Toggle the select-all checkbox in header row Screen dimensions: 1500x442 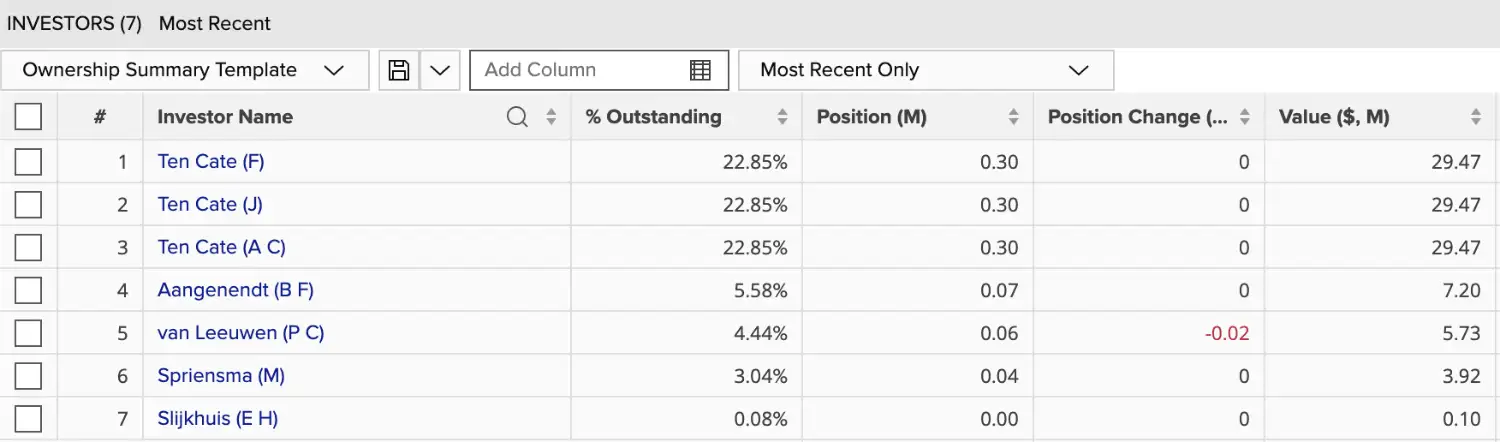click(28, 117)
